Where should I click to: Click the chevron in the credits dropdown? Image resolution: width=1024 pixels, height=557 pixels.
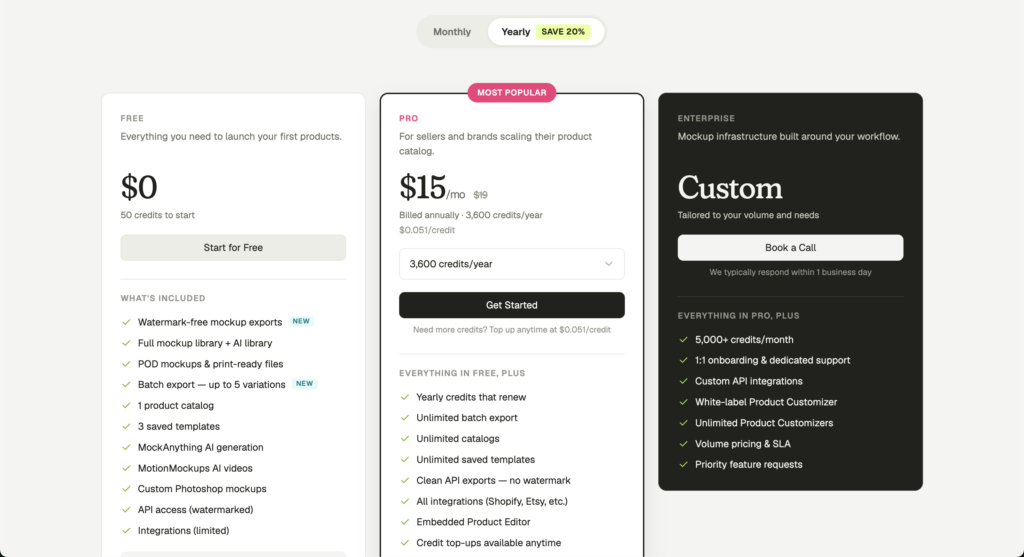(x=609, y=264)
